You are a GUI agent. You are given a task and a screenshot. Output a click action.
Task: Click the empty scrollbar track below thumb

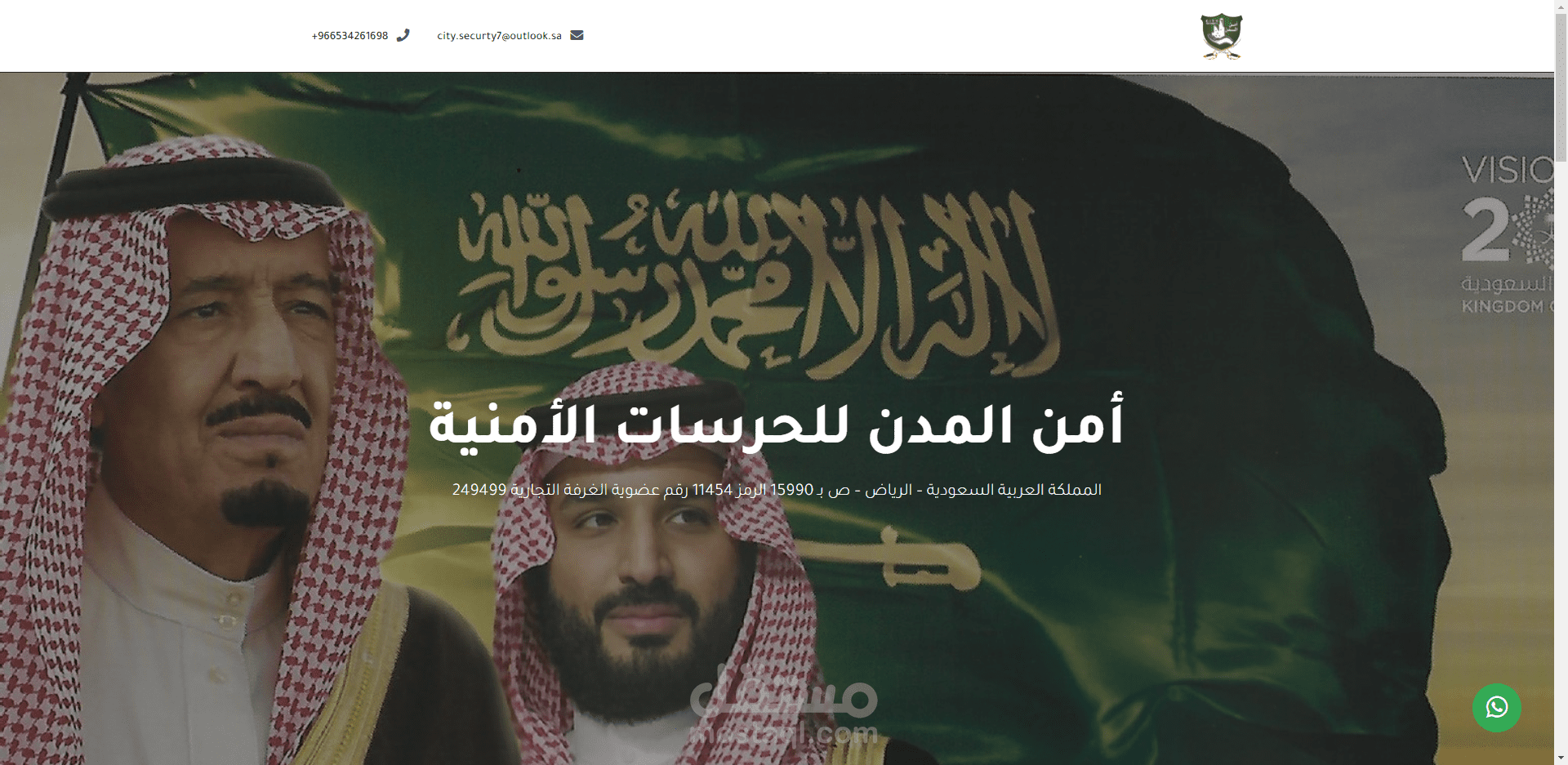coord(1561,457)
